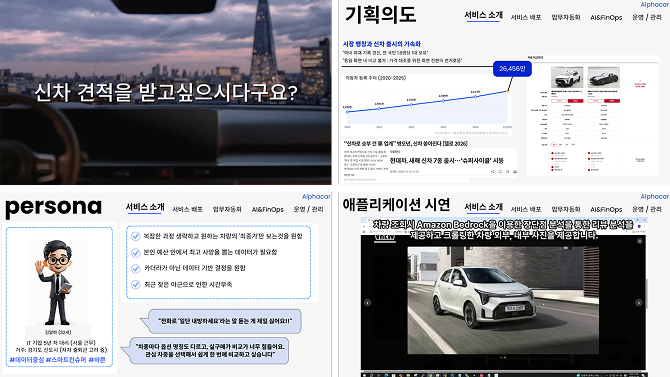The width and height of the screenshot is (670, 377).
Task: Go to 업무자동화 on 애플리케이션 시연 slide
Action: pos(566,209)
